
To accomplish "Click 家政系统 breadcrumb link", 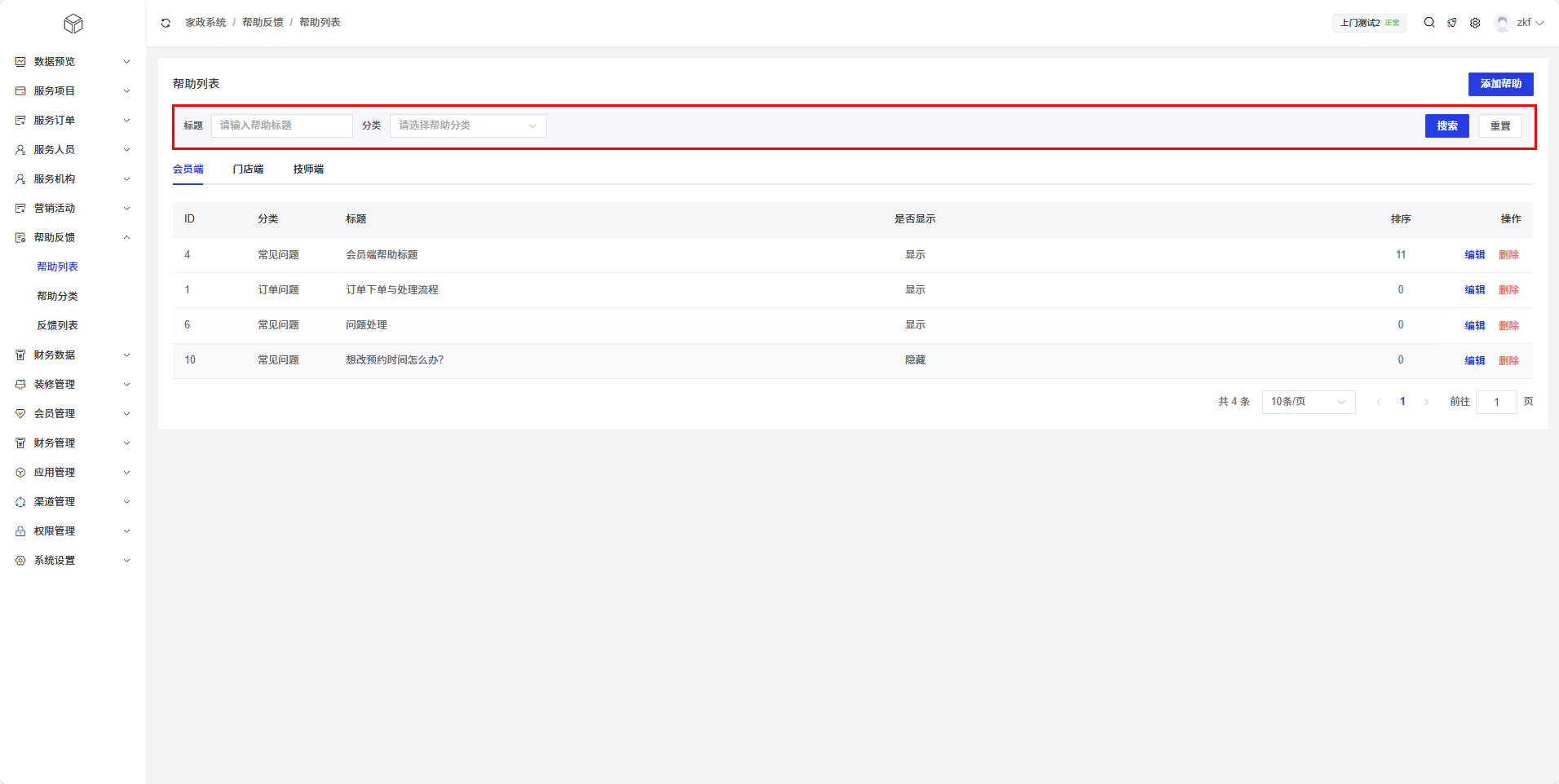I will tap(205, 23).
